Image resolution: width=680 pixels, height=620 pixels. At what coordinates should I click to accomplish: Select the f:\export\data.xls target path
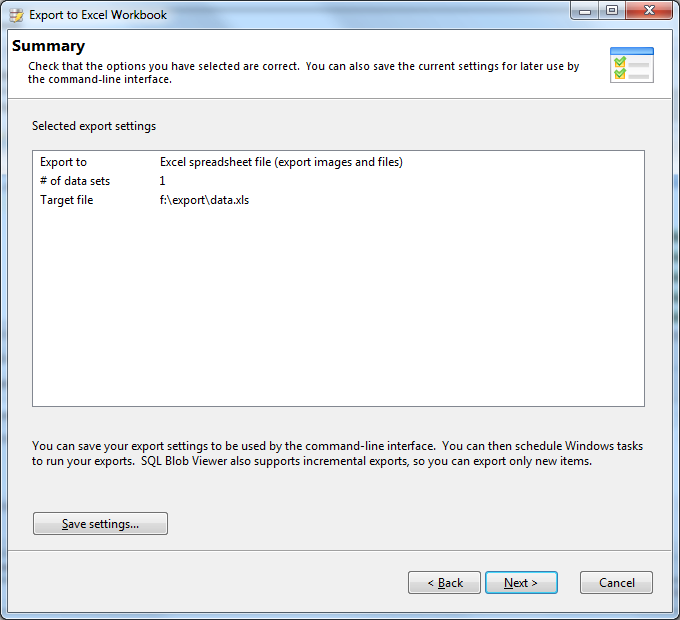point(204,200)
